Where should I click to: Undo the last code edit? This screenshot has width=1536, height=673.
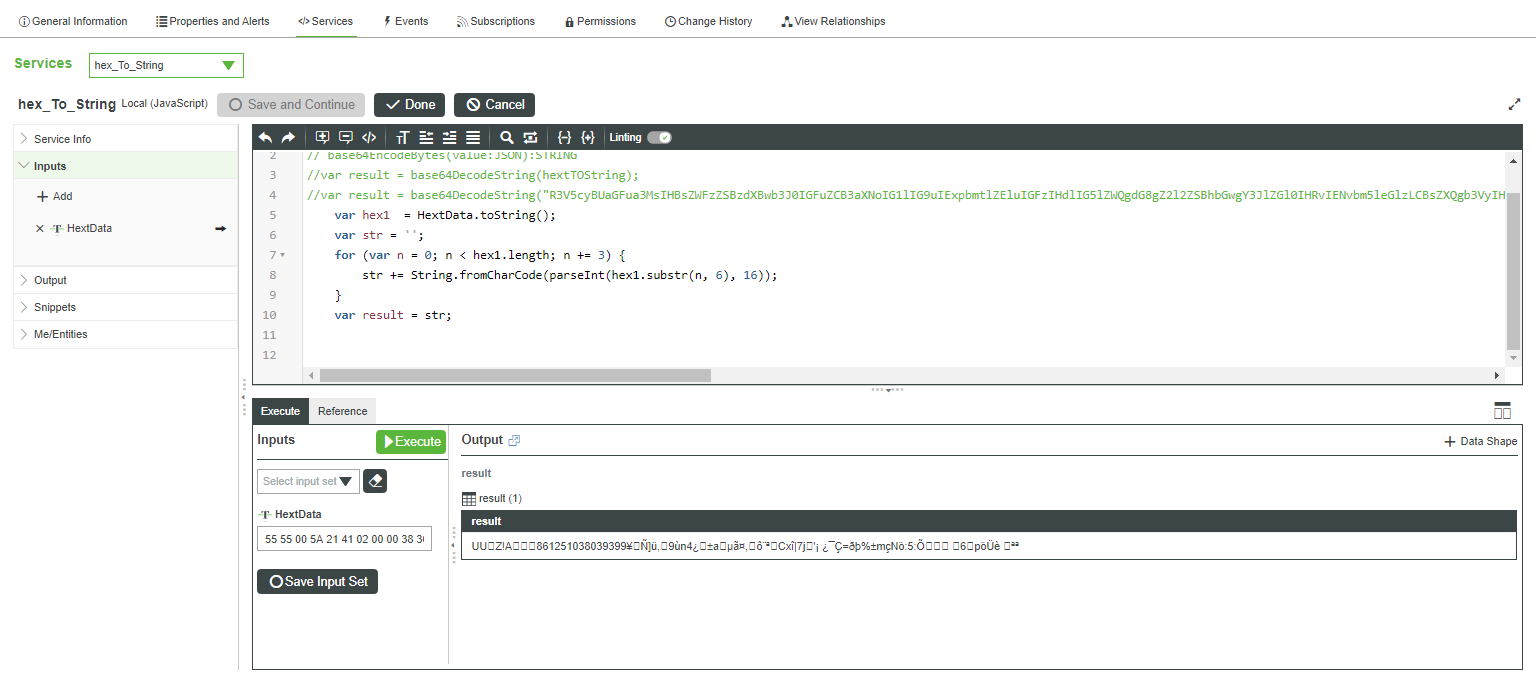[265, 137]
